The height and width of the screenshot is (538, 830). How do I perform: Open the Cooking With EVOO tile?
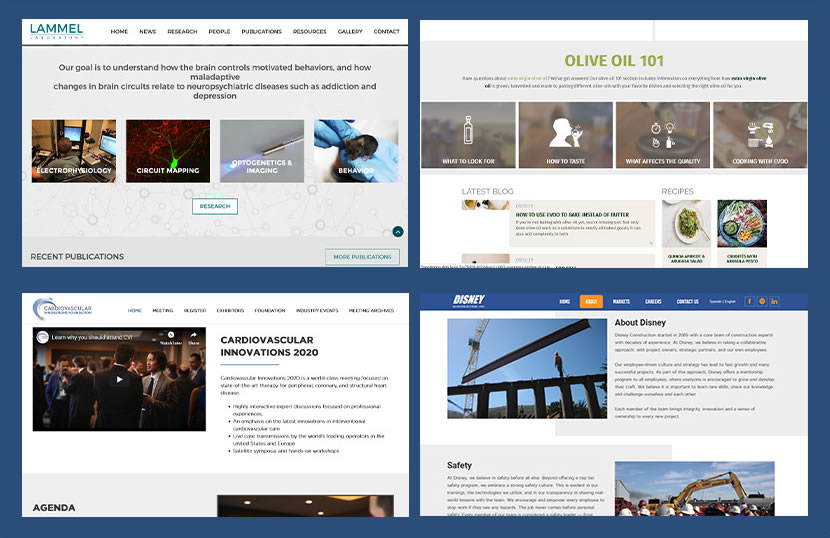[x=760, y=135]
